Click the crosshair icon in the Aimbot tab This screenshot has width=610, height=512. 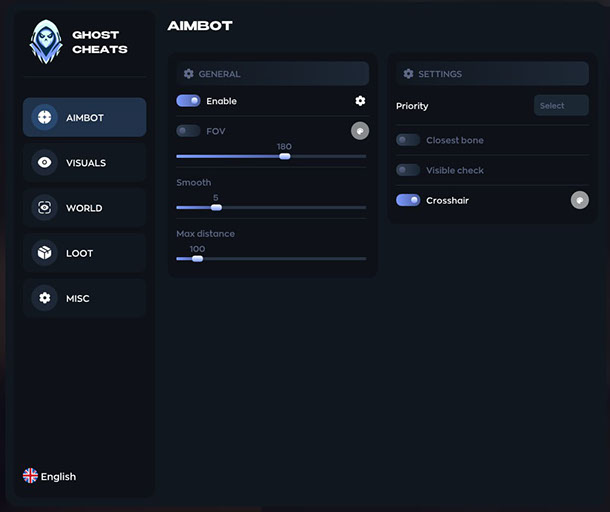click(44, 118)
